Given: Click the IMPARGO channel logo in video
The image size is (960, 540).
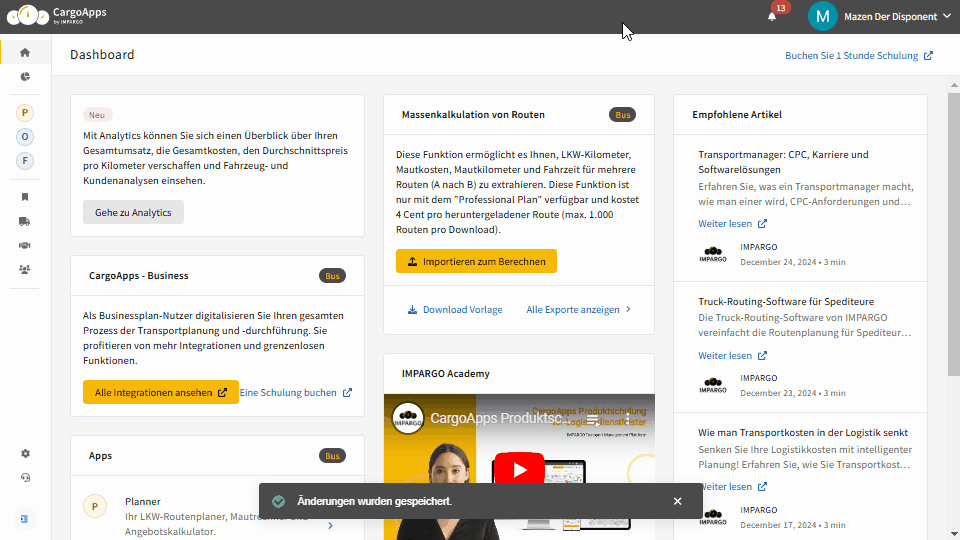Looking at the screenshot, I should pyautogui.click(x=408, y=418).
